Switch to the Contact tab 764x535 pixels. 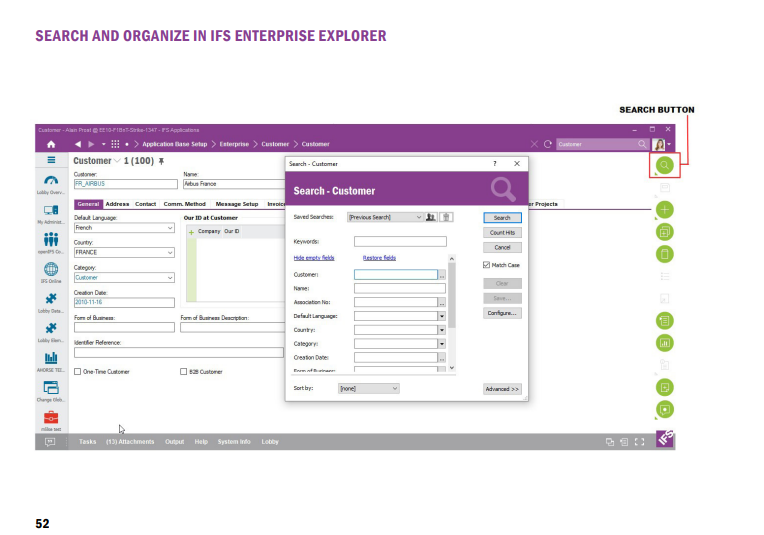point(146,204)
